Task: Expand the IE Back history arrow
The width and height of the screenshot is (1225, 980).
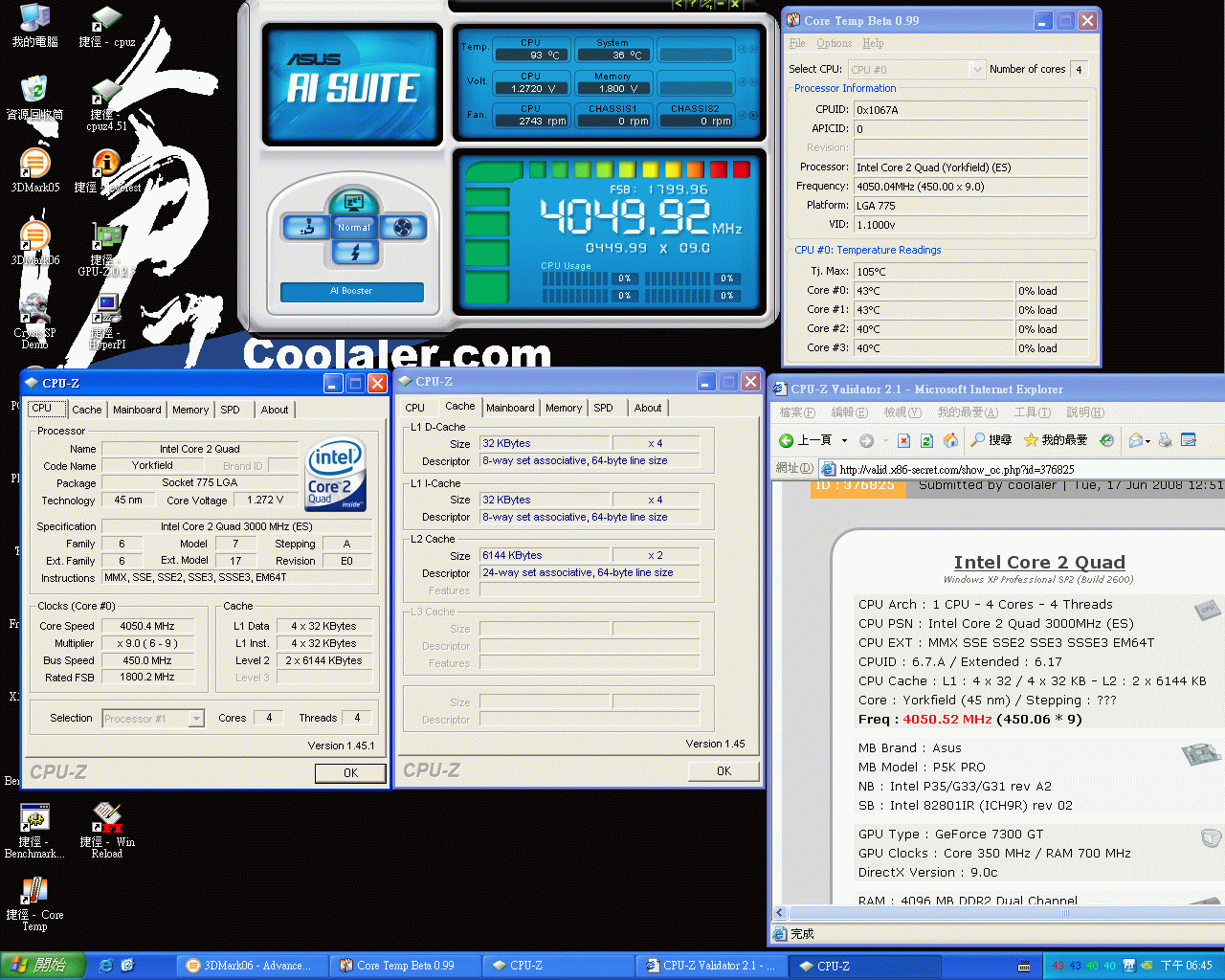Action: point(844,440)
